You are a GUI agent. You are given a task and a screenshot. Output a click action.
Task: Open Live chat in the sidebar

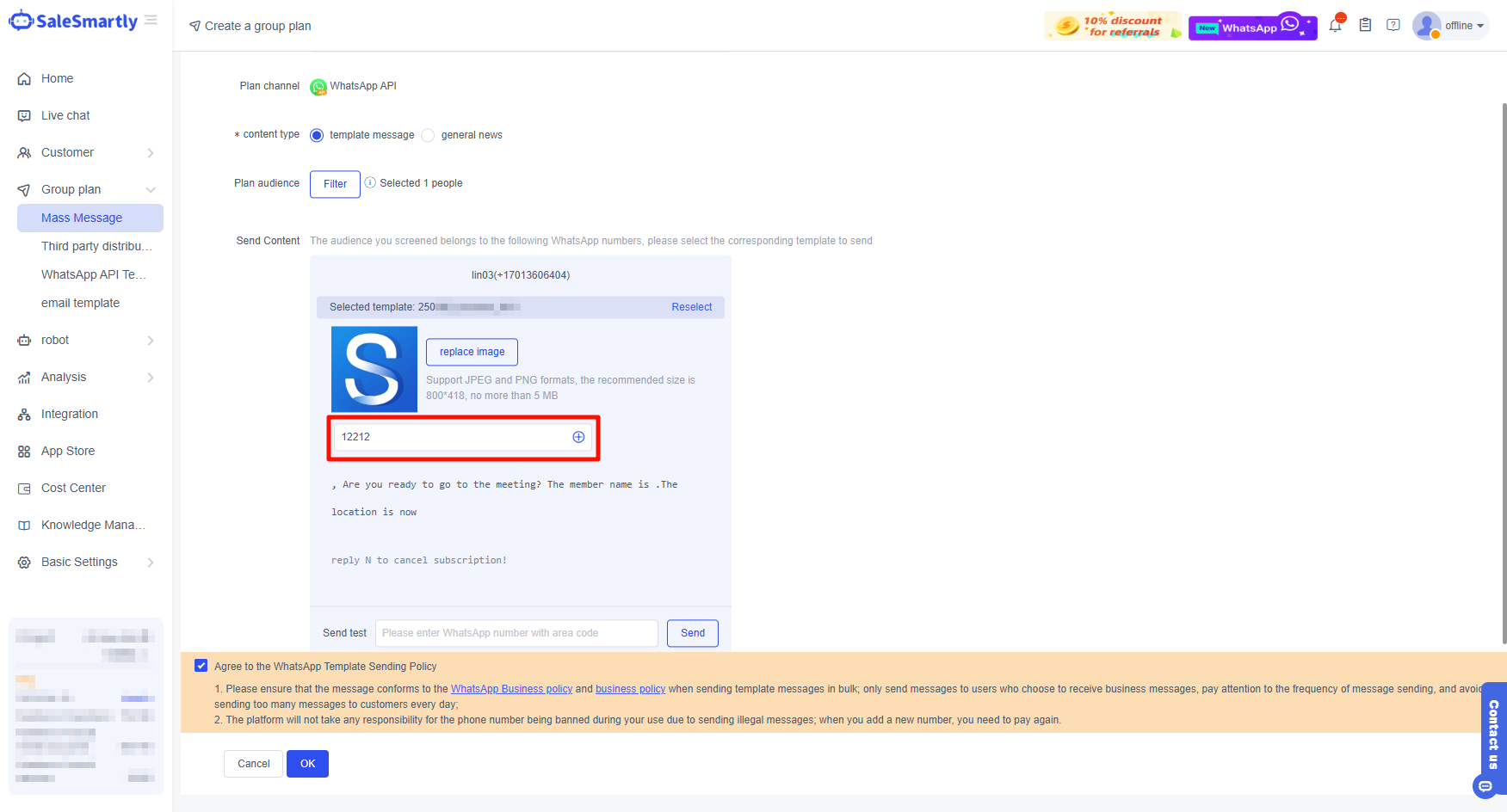click(x=65, y=115)
